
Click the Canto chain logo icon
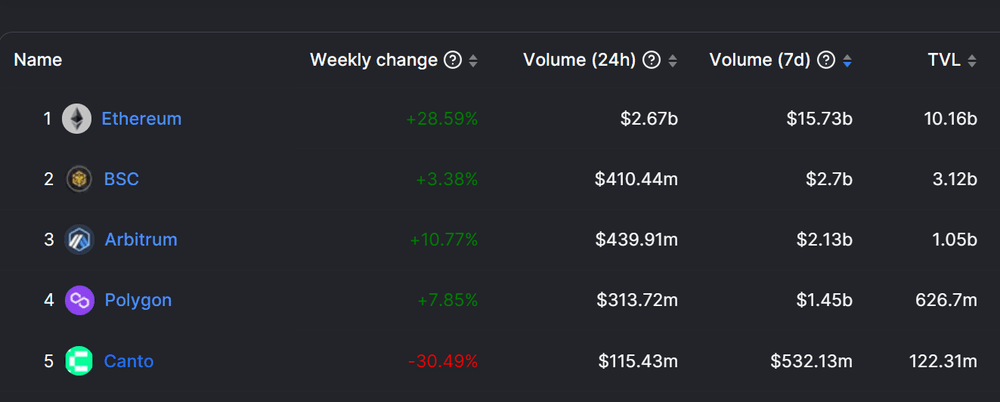click(x=79, y=361)
